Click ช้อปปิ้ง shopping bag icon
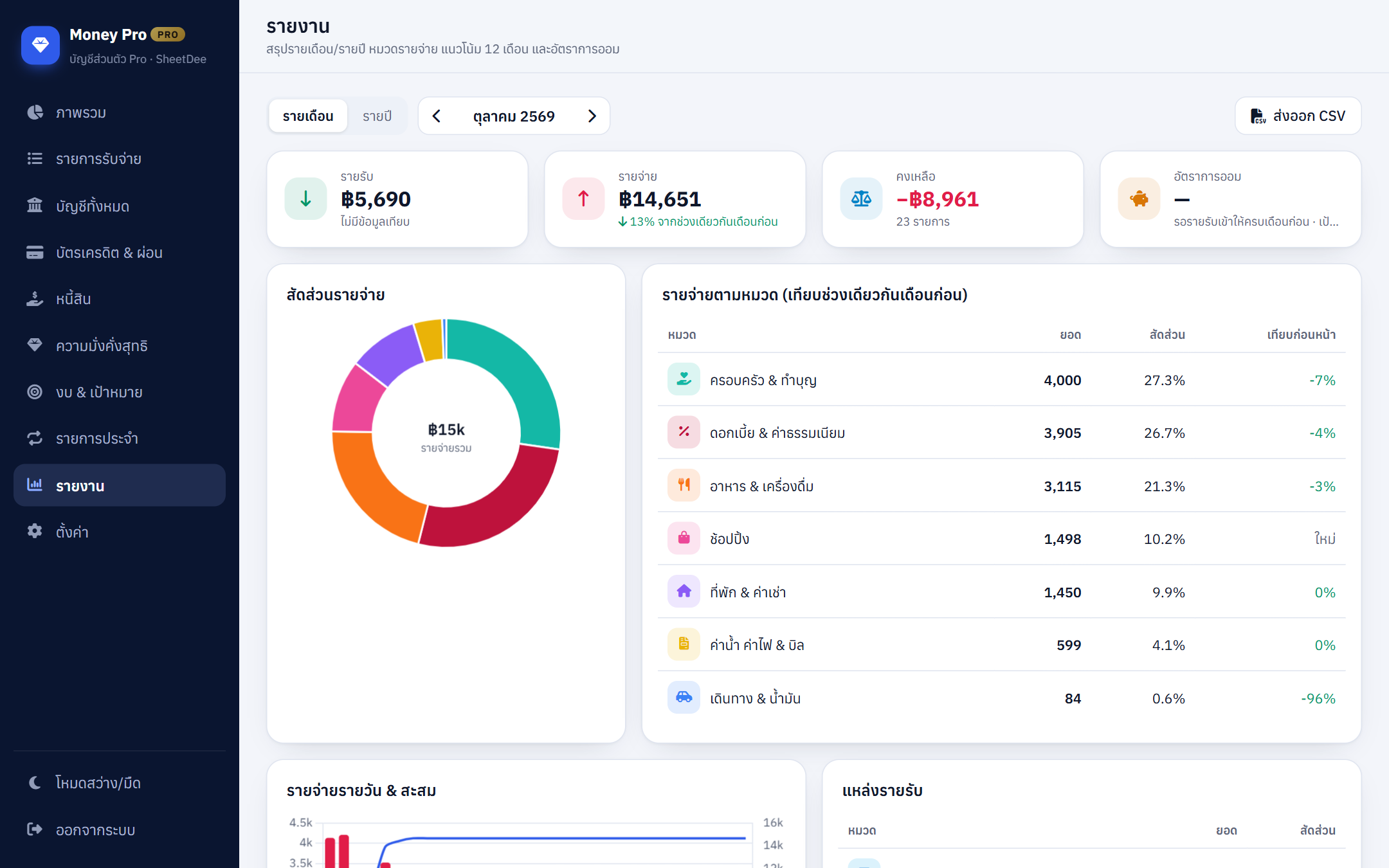 coord(684,538)
